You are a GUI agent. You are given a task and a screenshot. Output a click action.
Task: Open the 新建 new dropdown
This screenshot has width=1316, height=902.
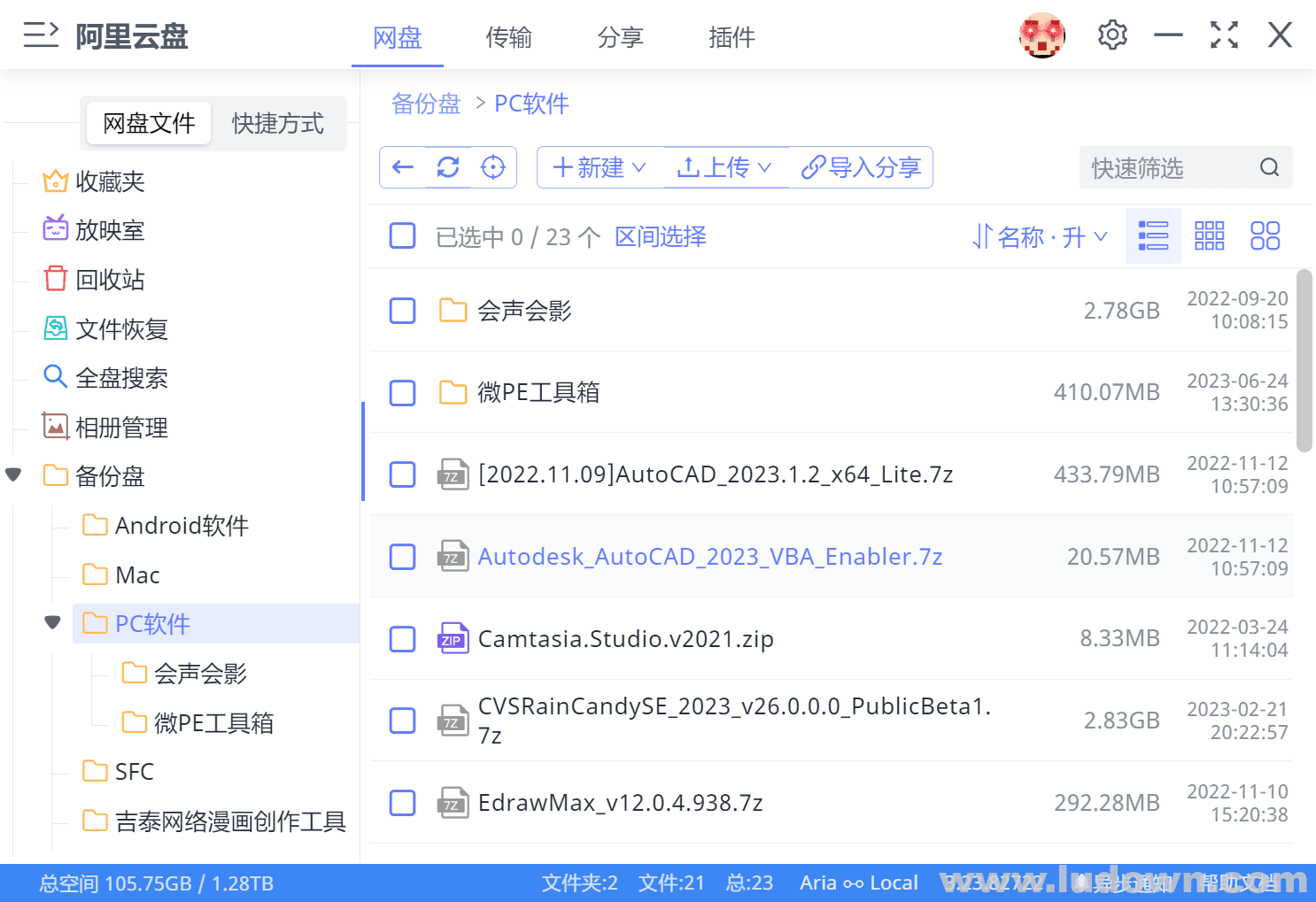point(600,167)
